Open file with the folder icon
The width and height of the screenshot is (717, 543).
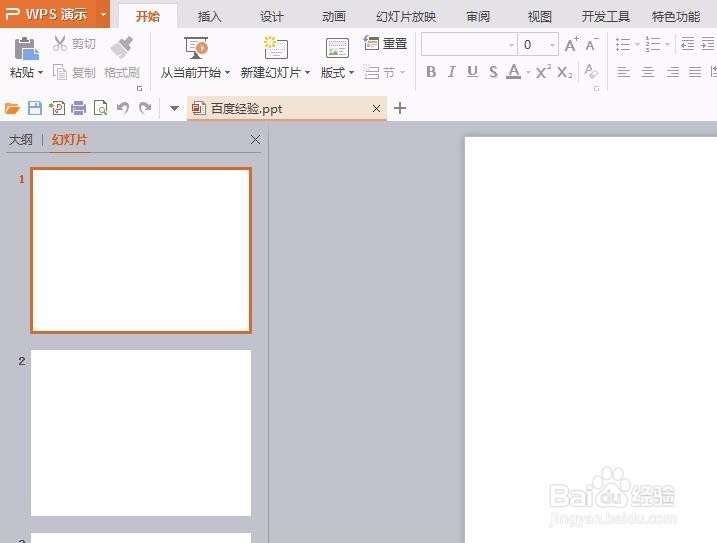point(12,108)
